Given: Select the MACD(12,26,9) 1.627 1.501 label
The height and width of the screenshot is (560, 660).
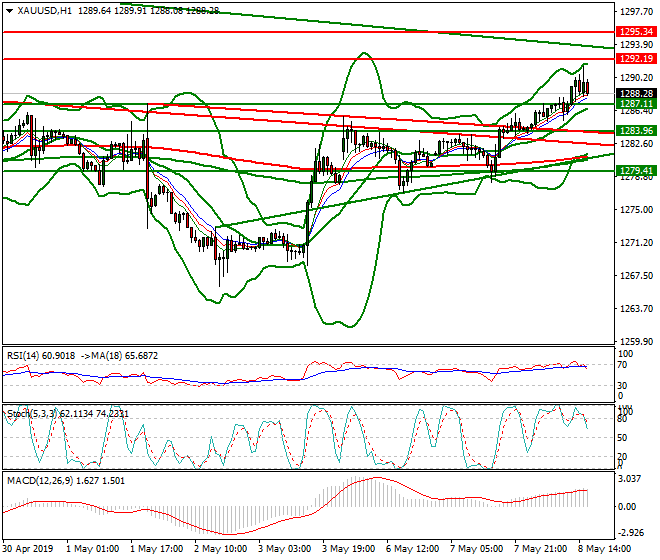Looking at the screenshot, I should pos(66,480).
